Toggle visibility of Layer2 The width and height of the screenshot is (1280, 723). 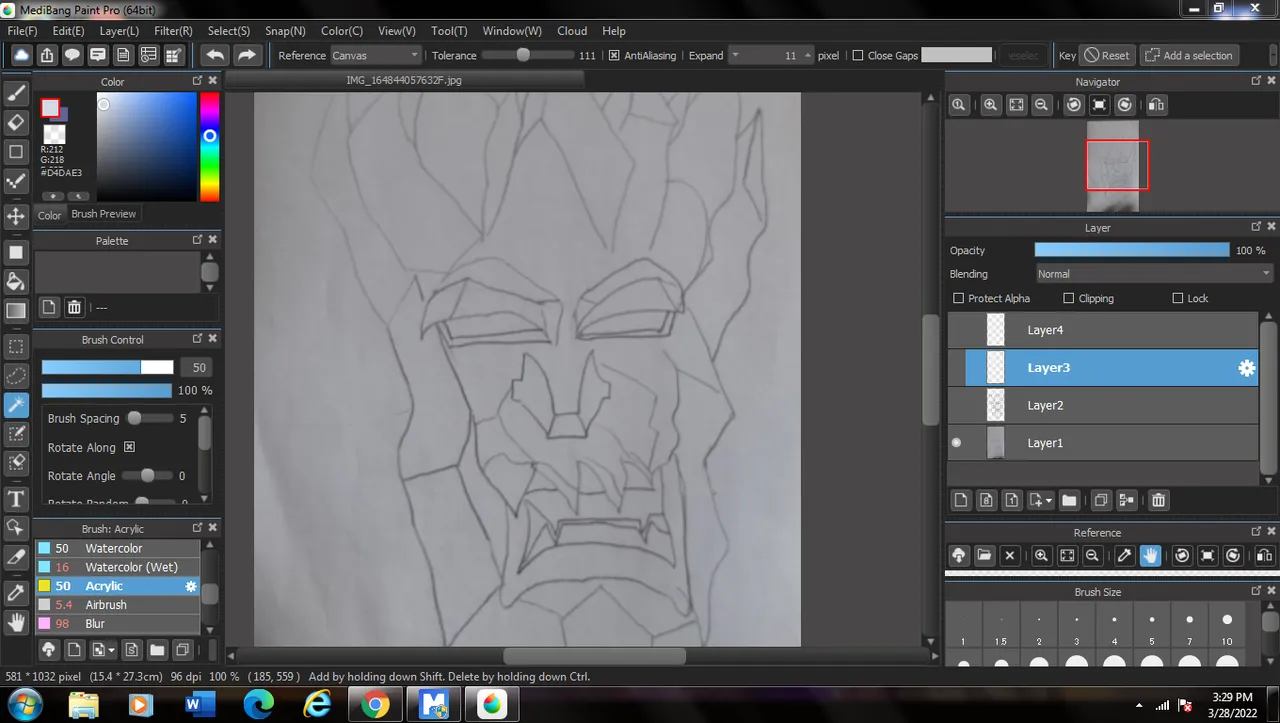point(956,405)
